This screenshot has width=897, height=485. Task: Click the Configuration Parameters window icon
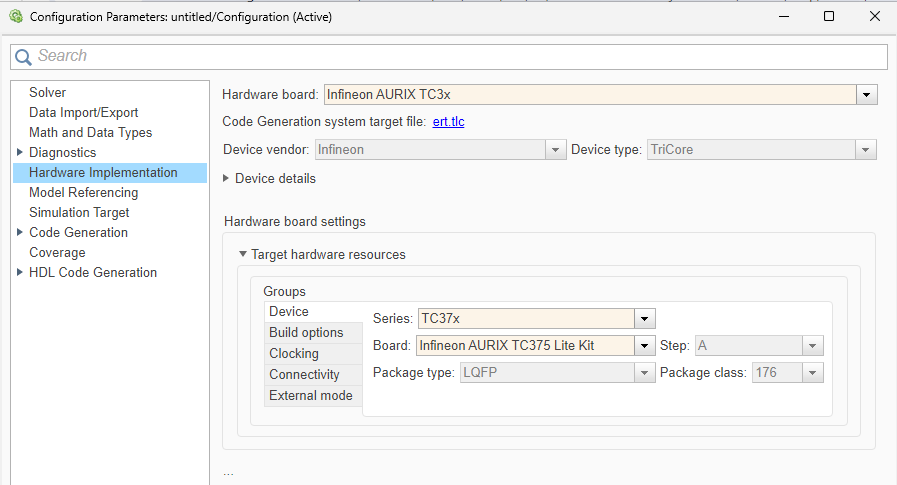(x=15, y=16)
